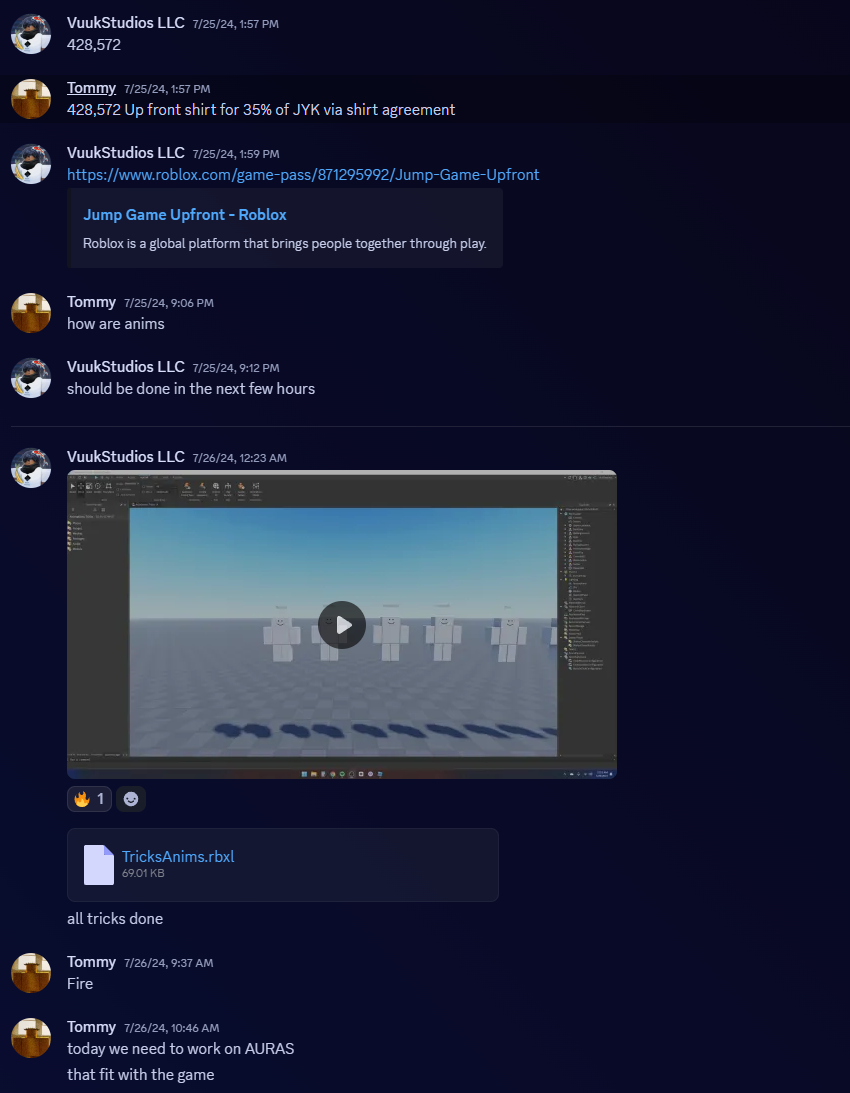Select the '428,572' message text from VuukStudios
Screen dimensions: 850x1093
pyautogui.click(x=94, y=45)
